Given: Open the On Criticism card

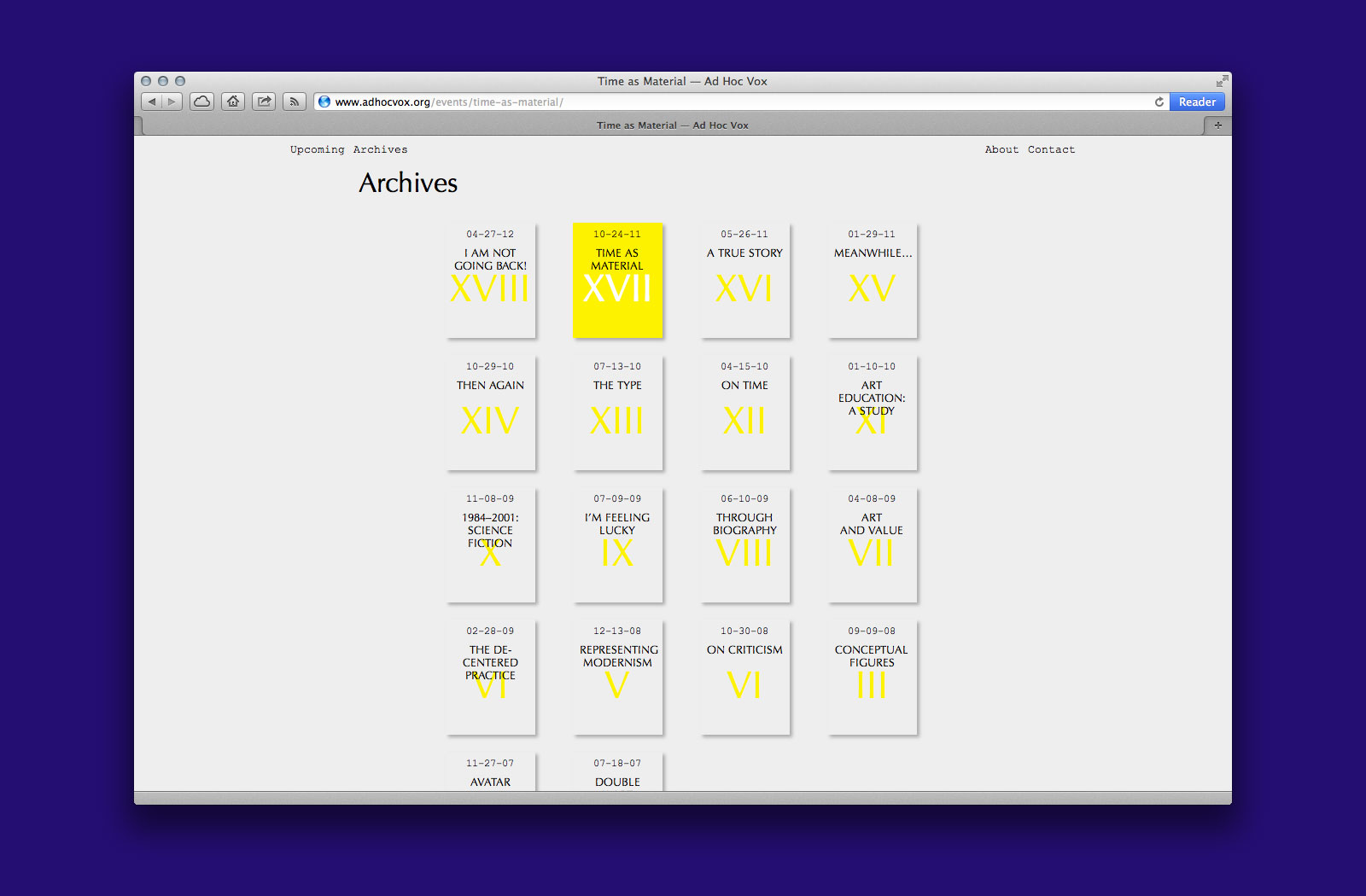Looking at the screenshot, I should [744, 678].
